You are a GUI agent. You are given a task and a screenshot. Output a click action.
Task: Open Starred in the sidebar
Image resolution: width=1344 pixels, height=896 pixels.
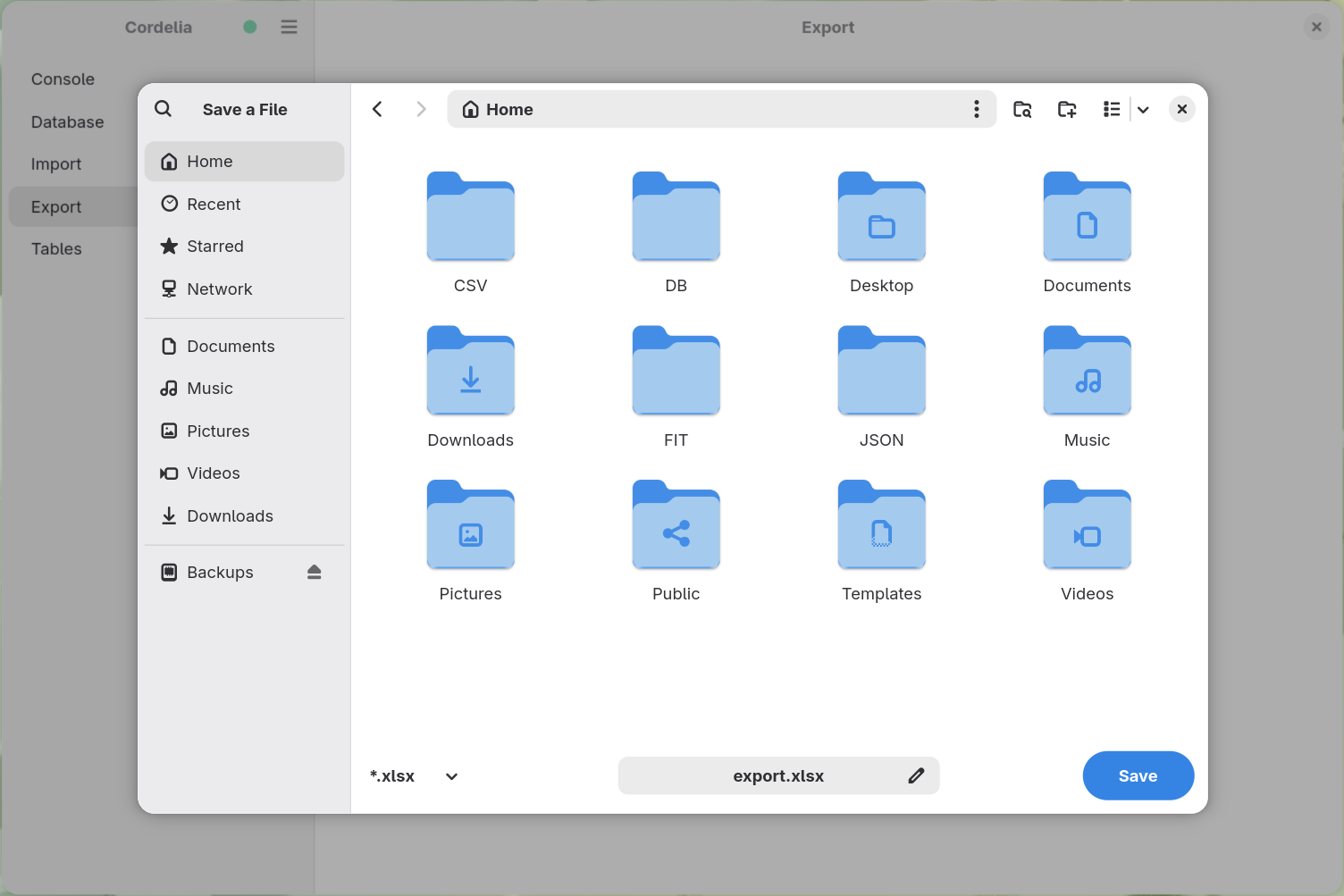[244, 247]
